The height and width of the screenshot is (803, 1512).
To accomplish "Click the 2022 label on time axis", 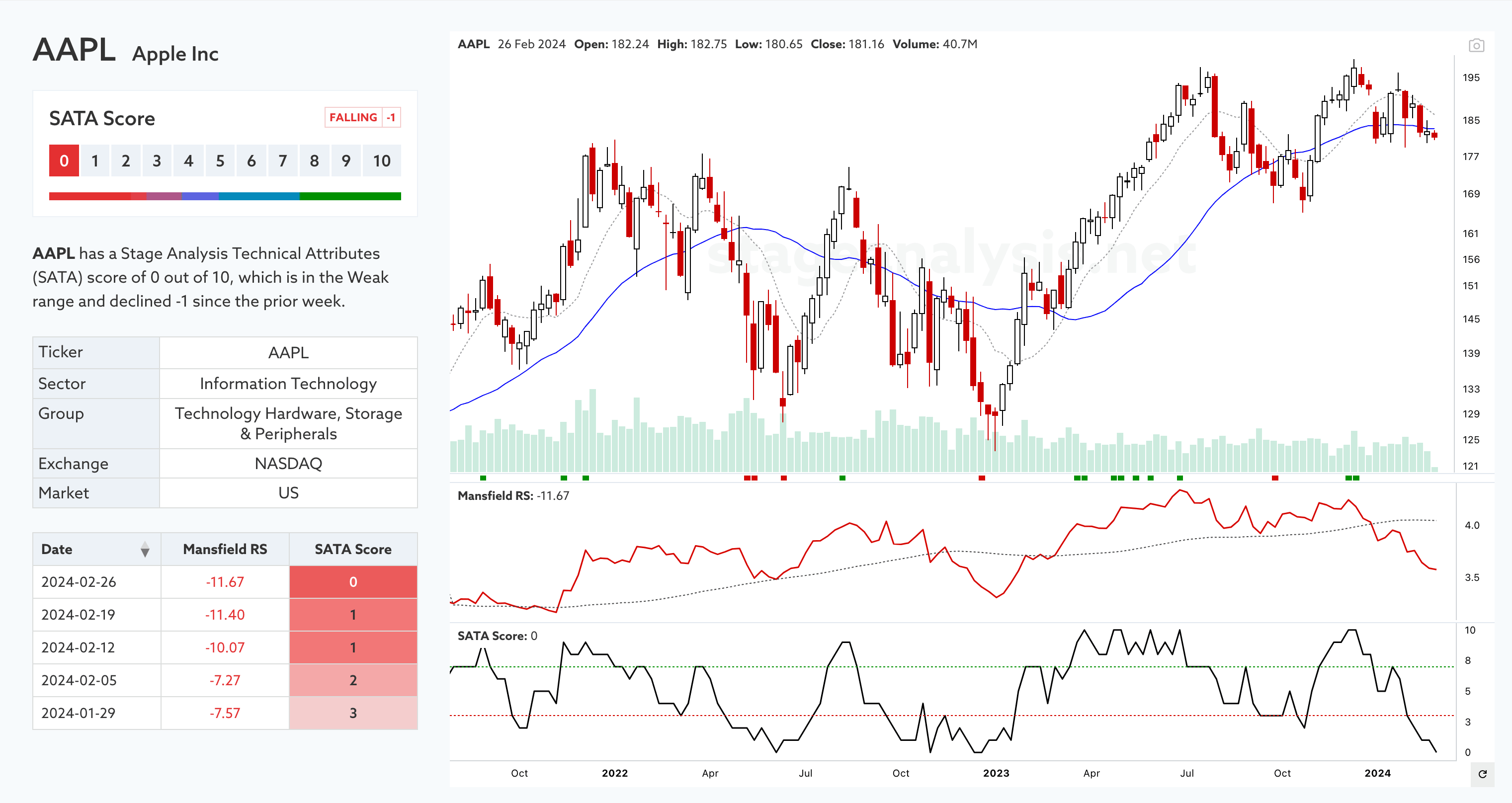I will click(x=614, y=774).
